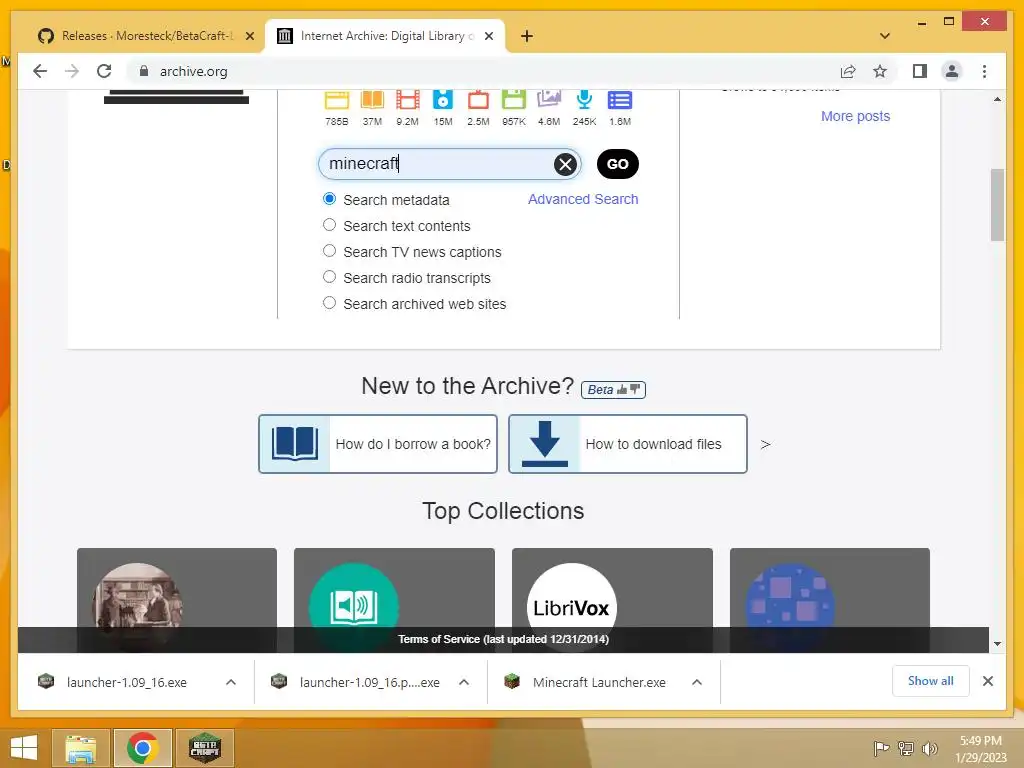
Task: Open a new browser tab
Action: coord(526,36)
